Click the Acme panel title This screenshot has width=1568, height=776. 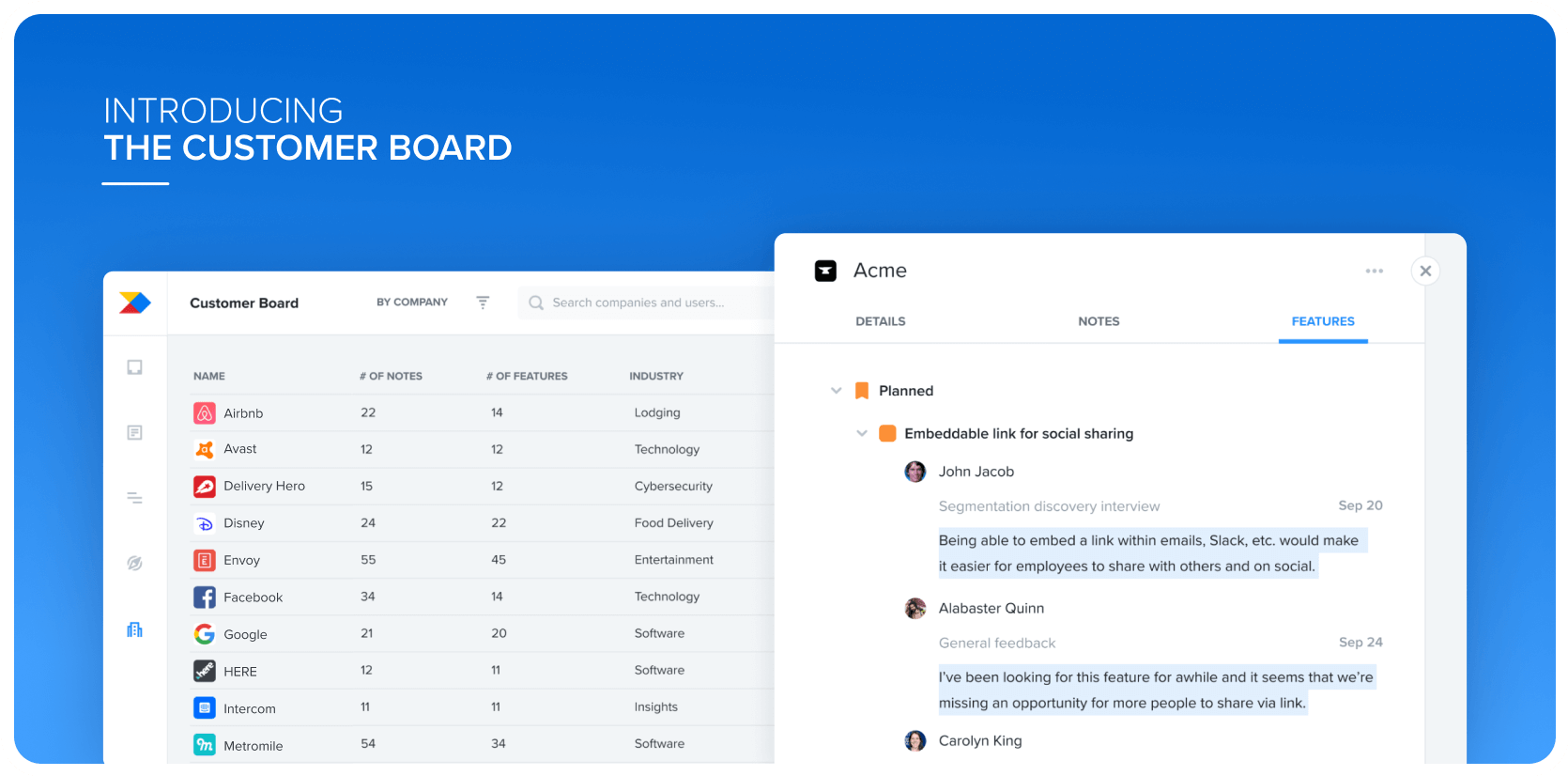pyautogui.click(x=880, y=271)
